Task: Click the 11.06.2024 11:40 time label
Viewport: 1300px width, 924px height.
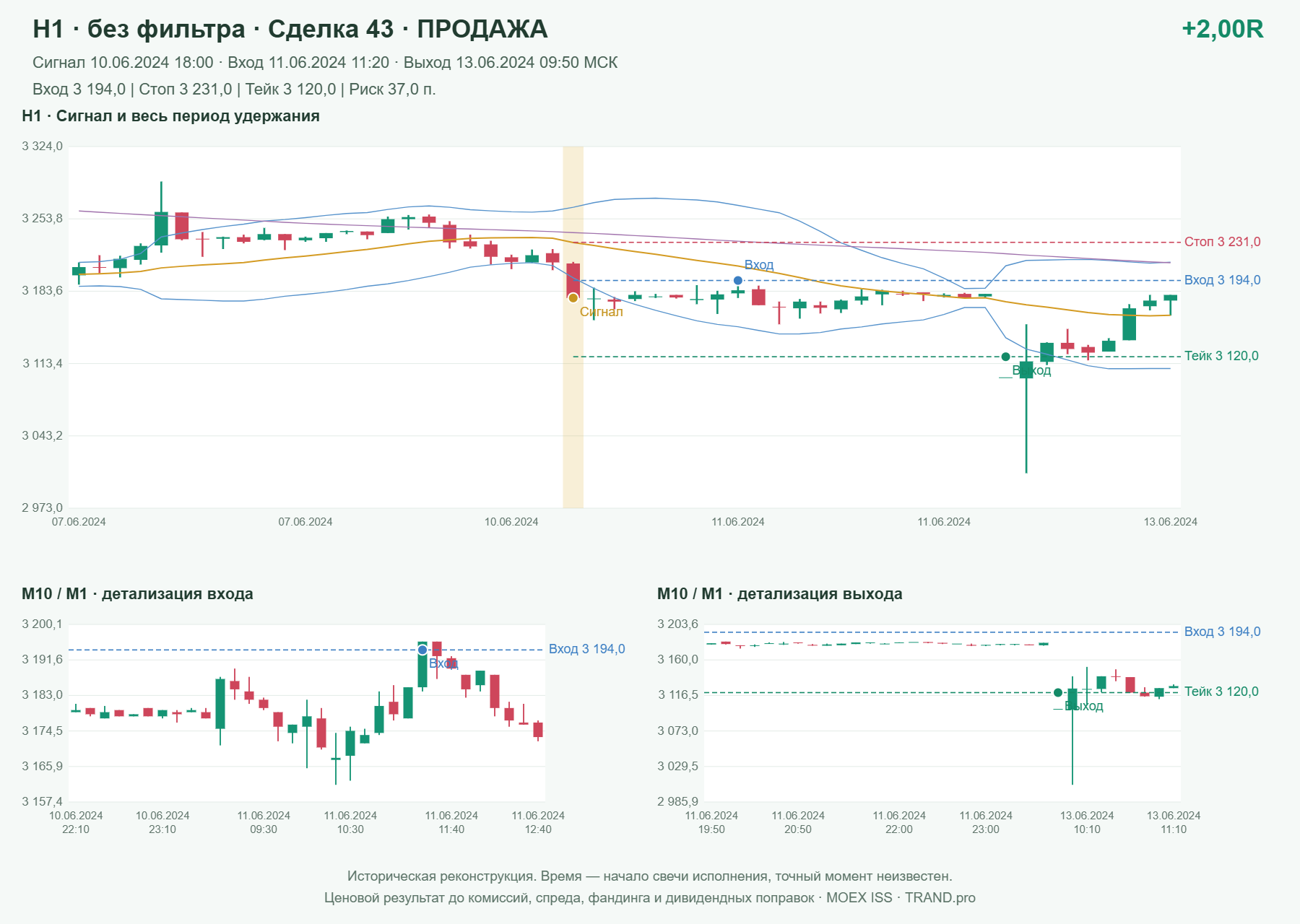Action: pos(451,822)
